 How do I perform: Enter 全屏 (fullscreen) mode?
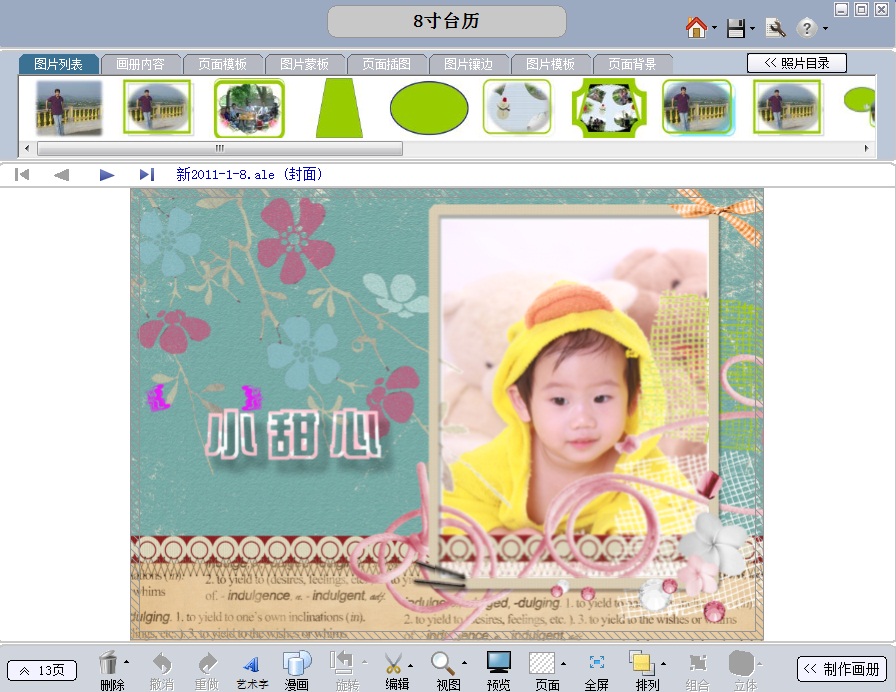[x=597, y=663]
